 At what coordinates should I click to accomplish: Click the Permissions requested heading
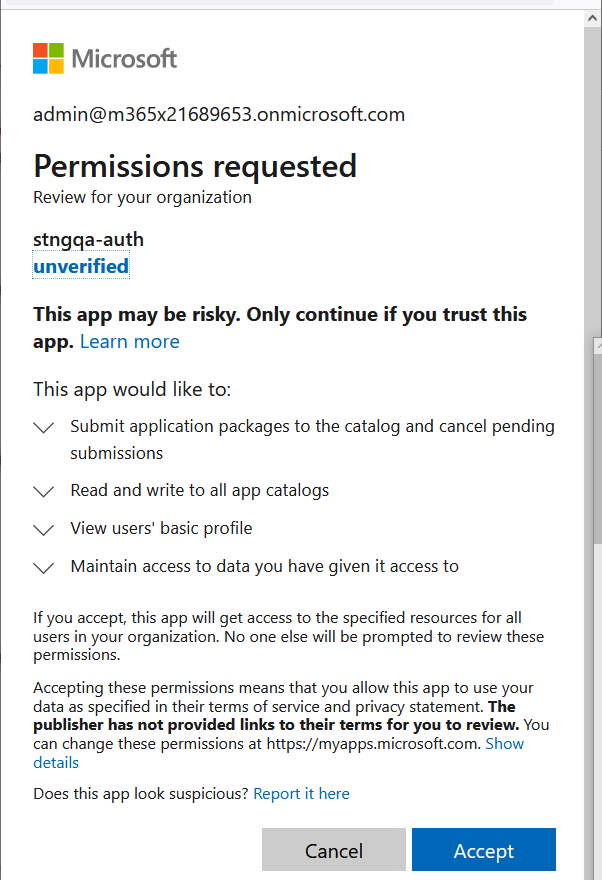pyautogui.click(x=195, y=165)
